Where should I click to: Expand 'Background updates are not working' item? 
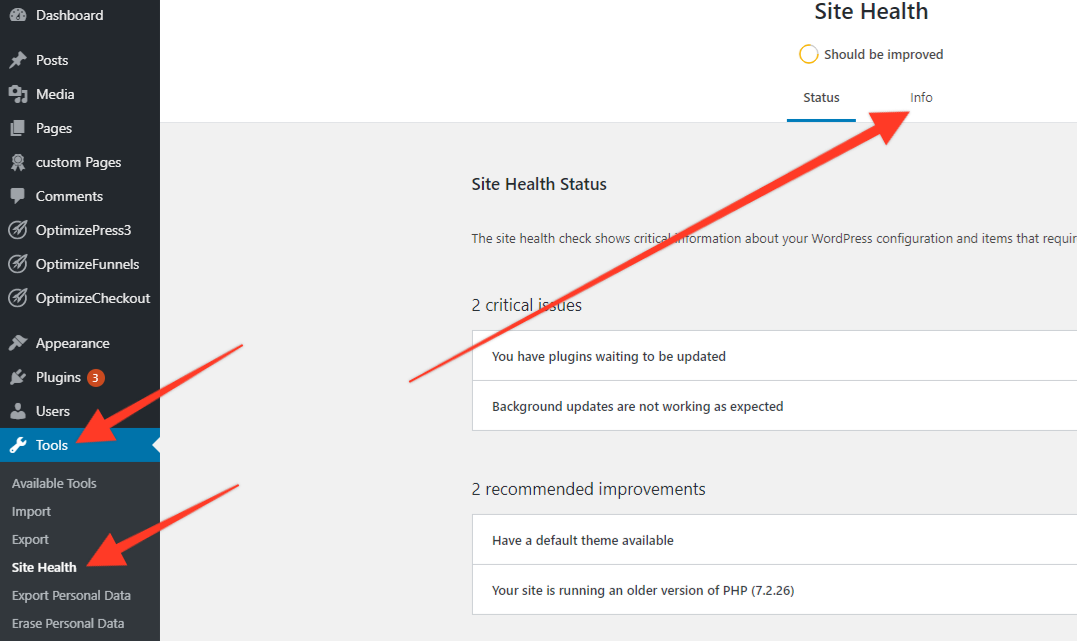click(774, 406)
